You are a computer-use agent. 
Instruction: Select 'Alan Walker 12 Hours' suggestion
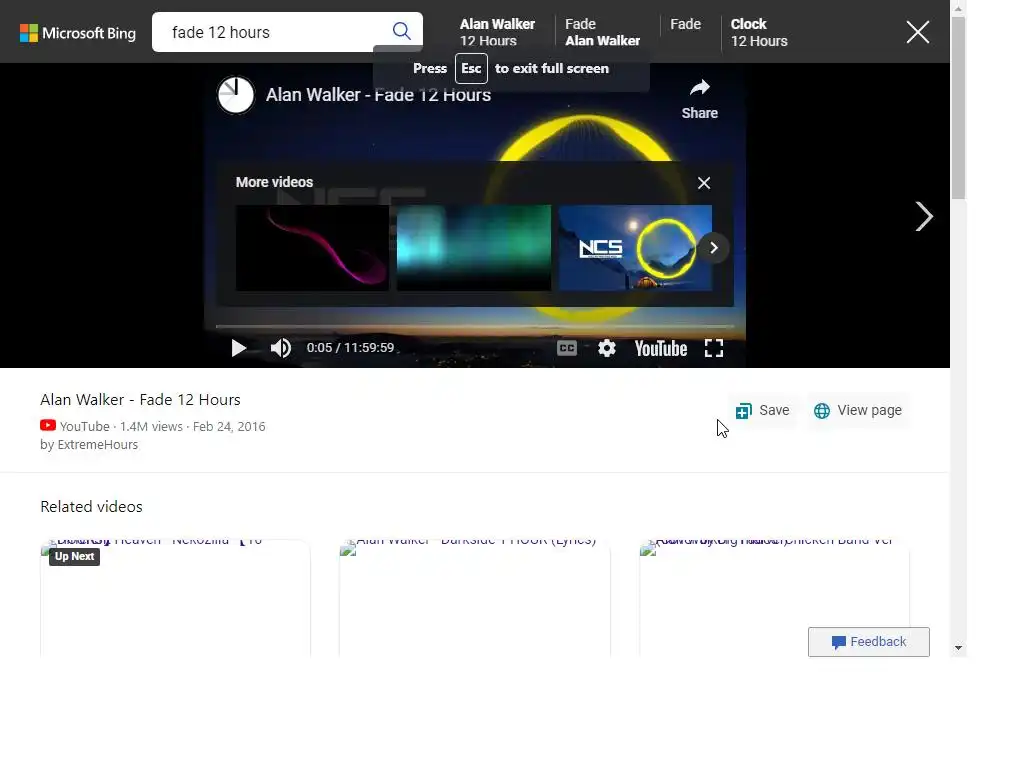497,32
